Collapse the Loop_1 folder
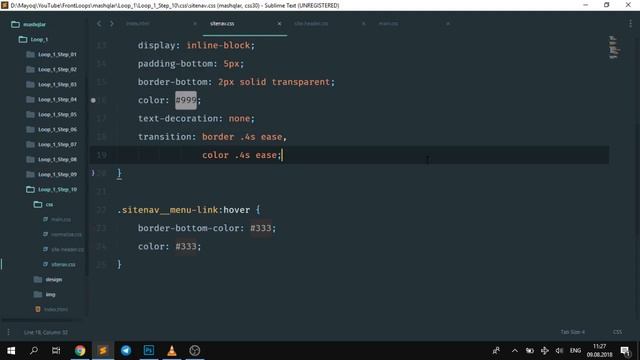The width and height of the screenshot is (640, 360). [33, 40]
